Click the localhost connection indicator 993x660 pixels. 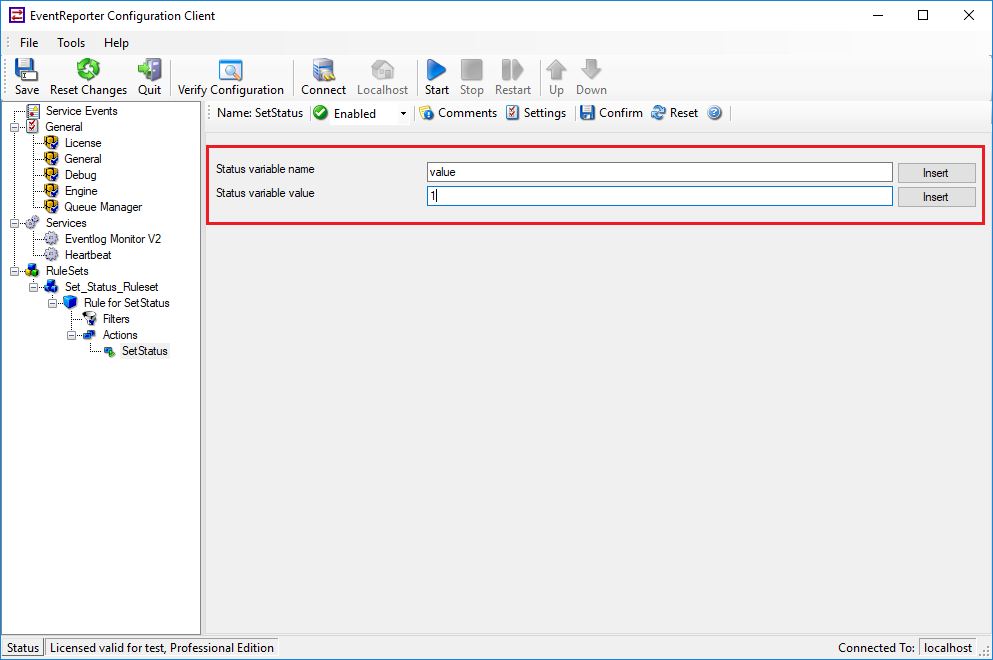click(947, 647)
